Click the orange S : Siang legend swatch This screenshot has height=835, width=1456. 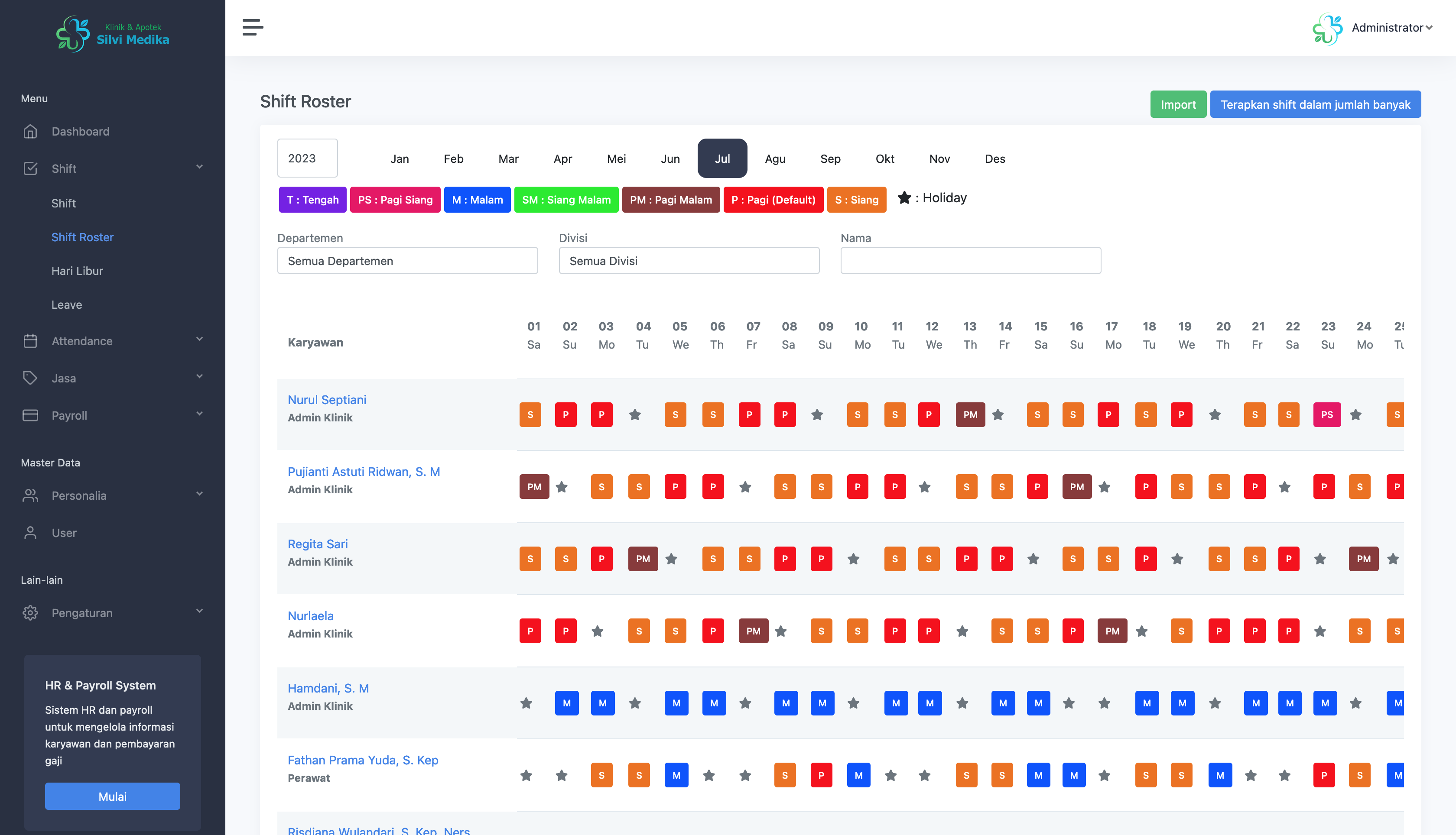point(857,200)
